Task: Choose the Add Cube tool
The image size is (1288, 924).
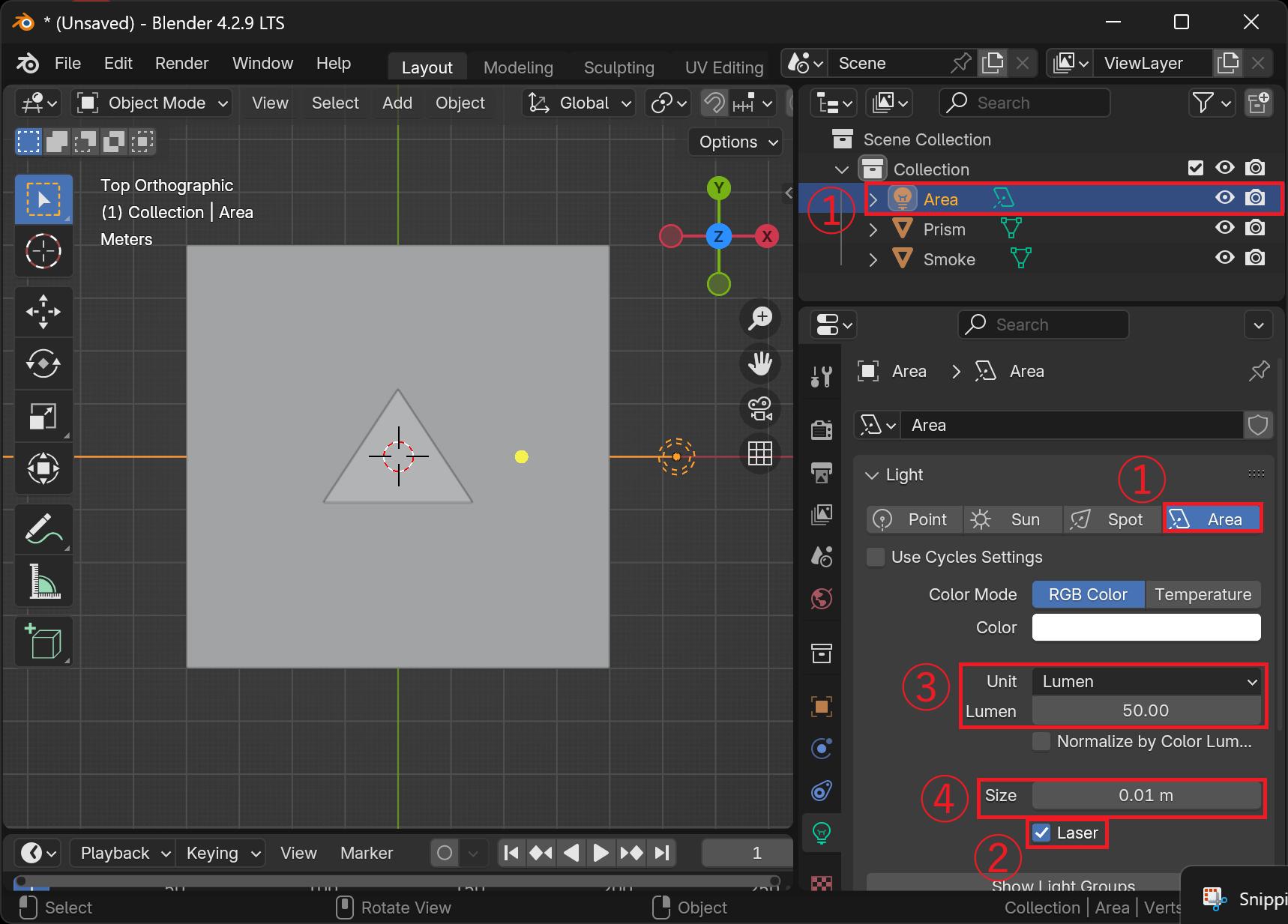Action: click(43, 641)
